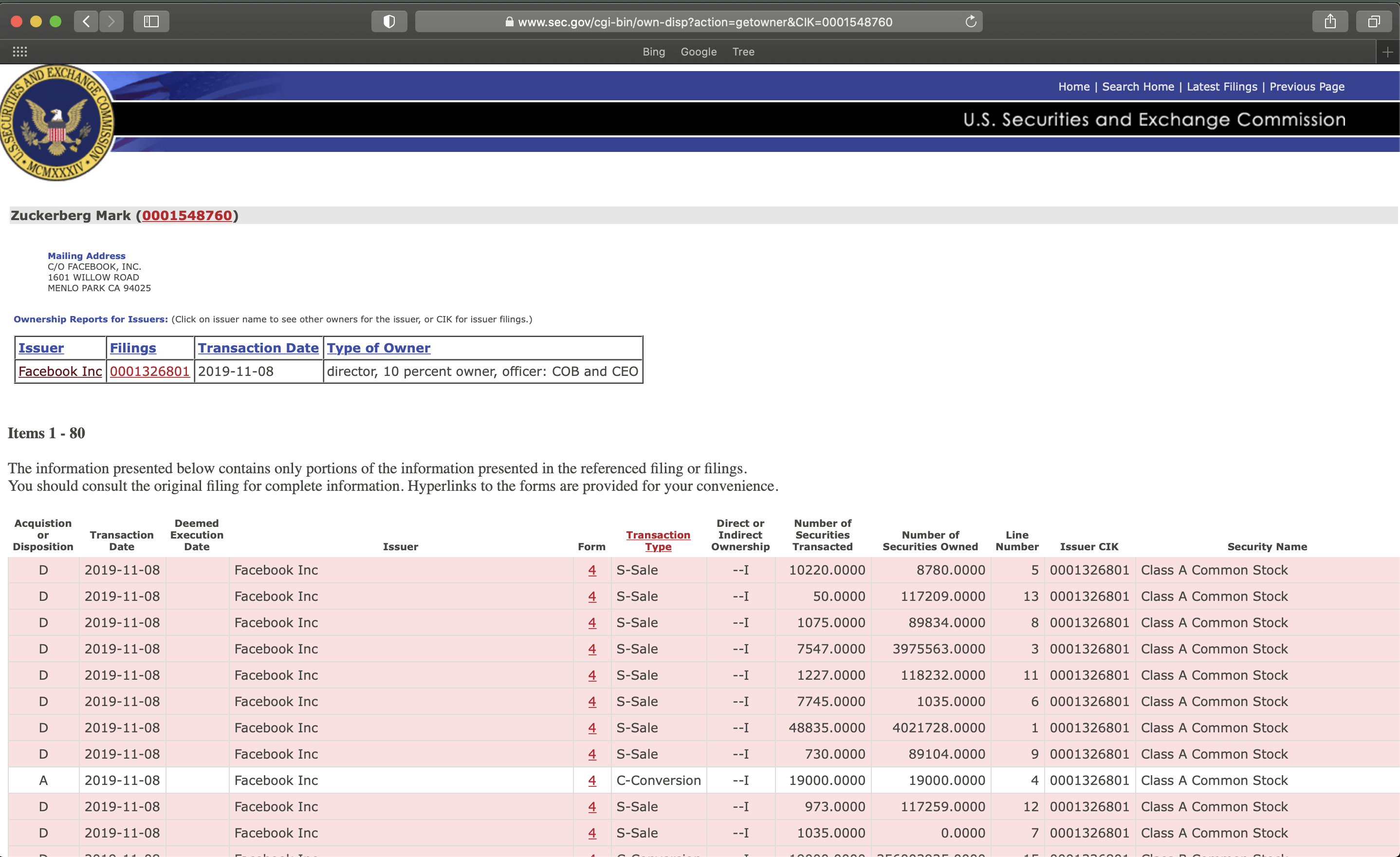This screenshot has width=1400, height=857.
Task: Go to Previous Page
Action: [x=1307, y=86]
